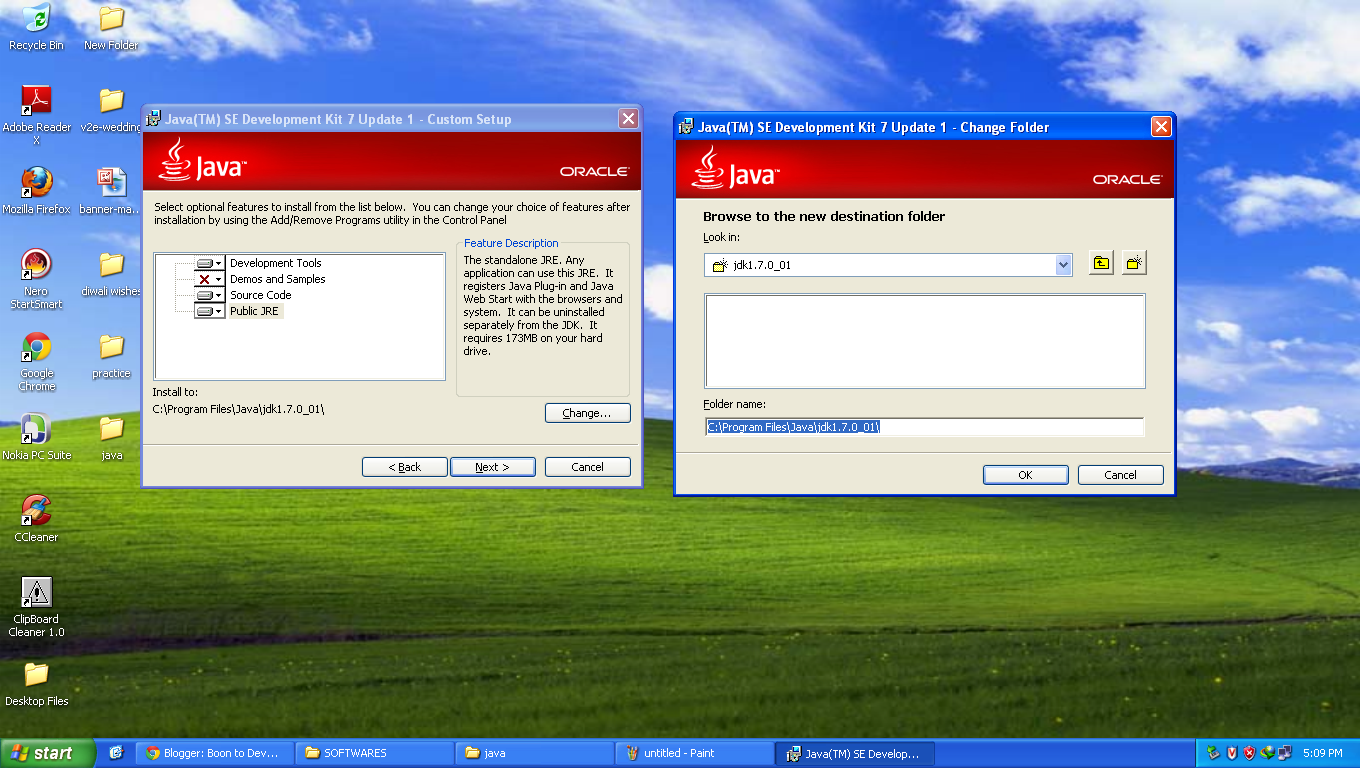Switch to Java SE Development taskbar item
The height and width of the screenshot is (768, 1360).
click(x=855, y=753)
